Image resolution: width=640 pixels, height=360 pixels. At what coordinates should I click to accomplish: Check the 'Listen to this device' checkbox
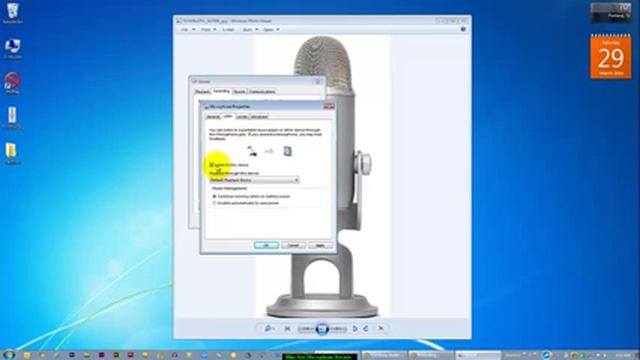click(212, 165)
